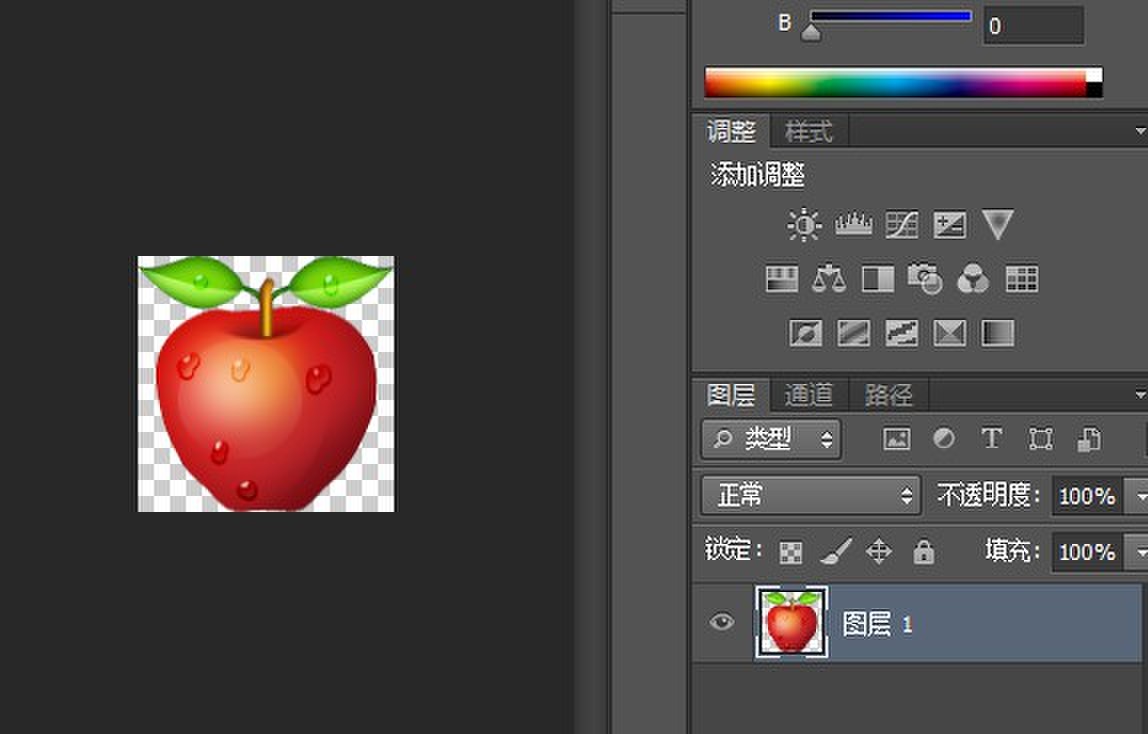Add a Photo Filter adjustment
The height and width of the screenshot is (734, 1148).
pos(925,279)
